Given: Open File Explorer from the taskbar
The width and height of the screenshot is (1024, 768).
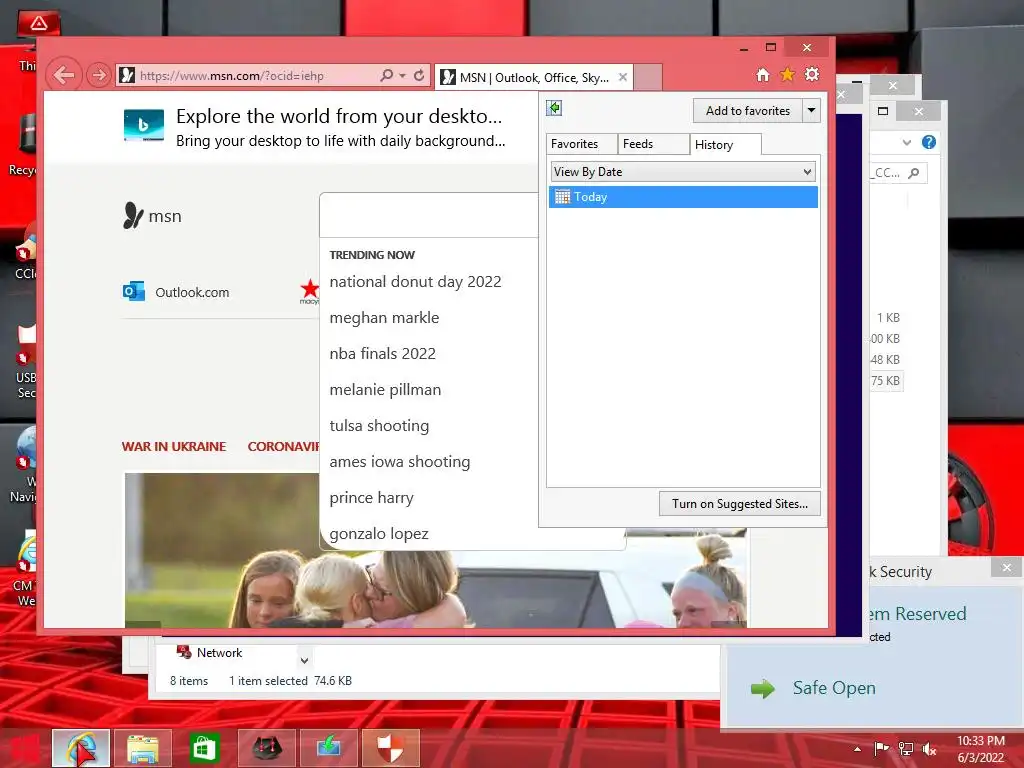Looking at the screenshot, I should [143, 748].
